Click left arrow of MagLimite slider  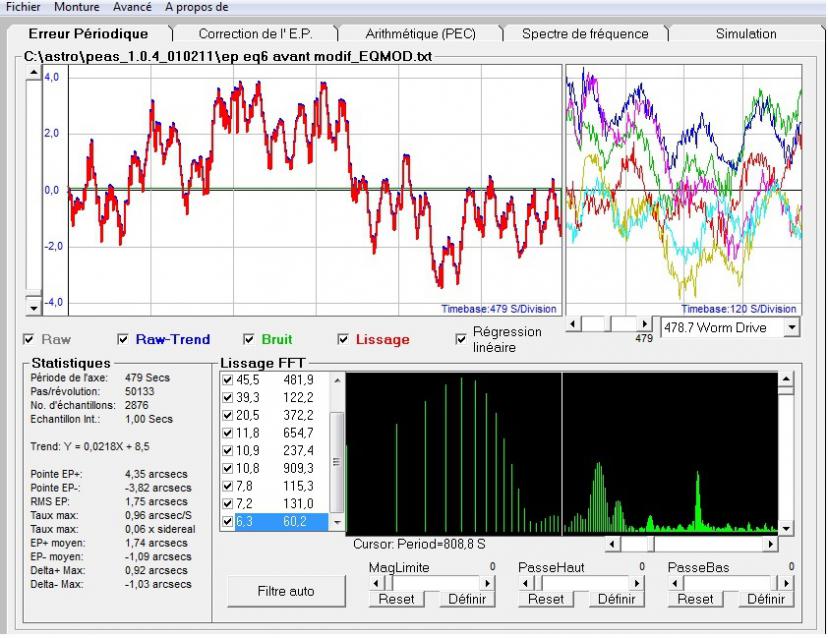(x=376, y=583)
